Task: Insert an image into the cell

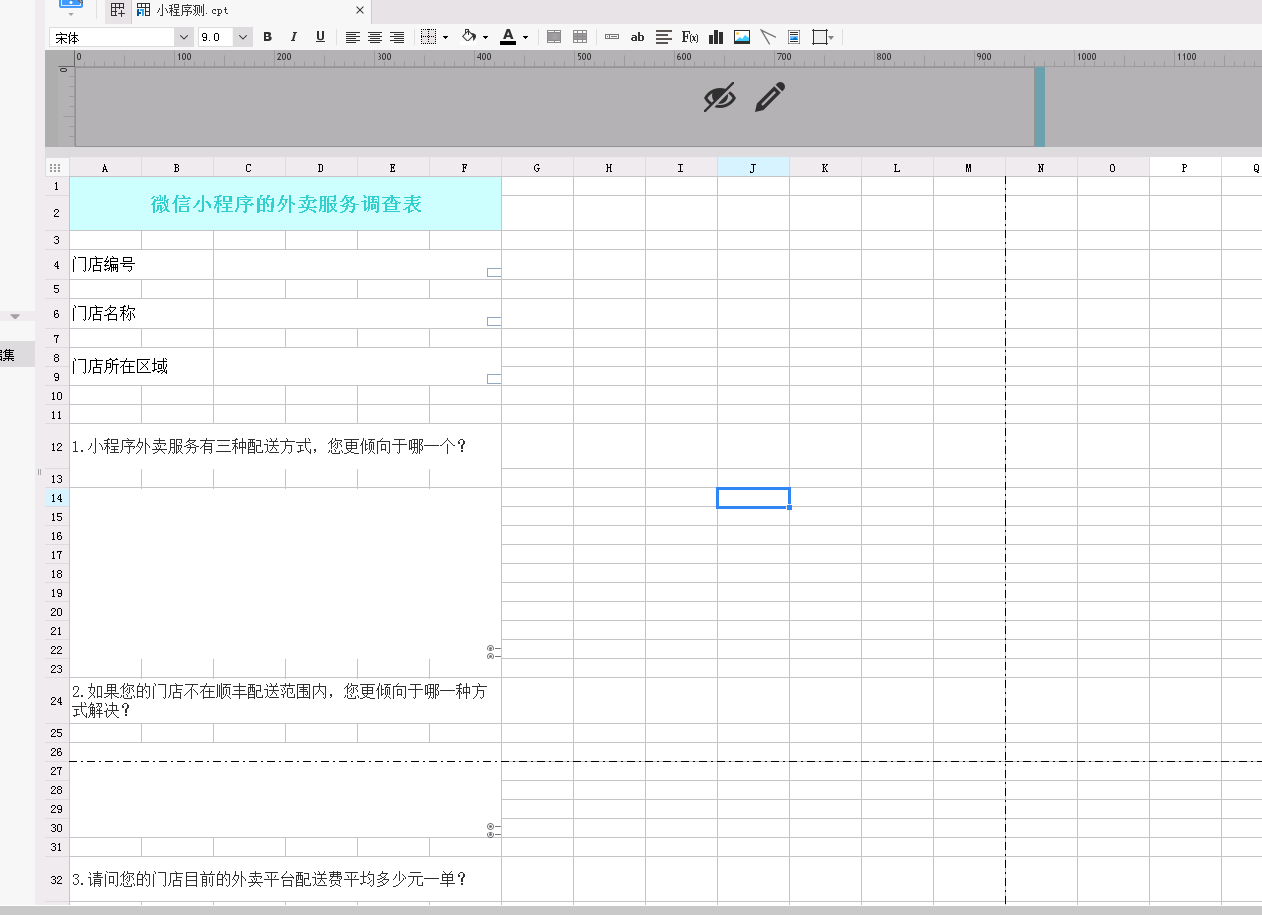Action: pos(742,37)
